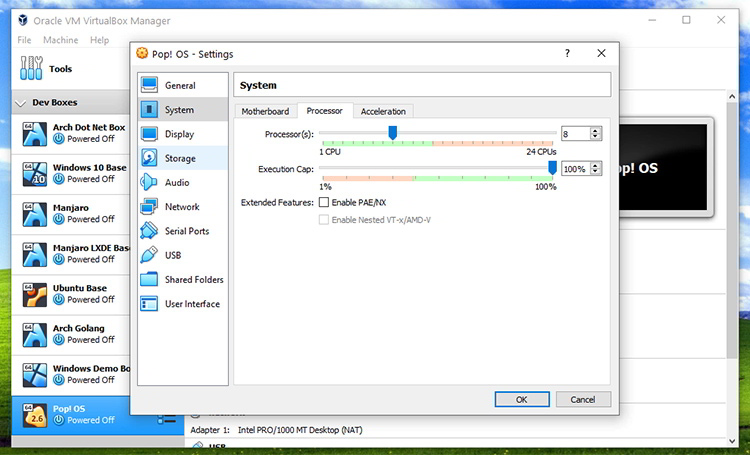Select the Arch Dot Net Box VM

pos(71,133)
